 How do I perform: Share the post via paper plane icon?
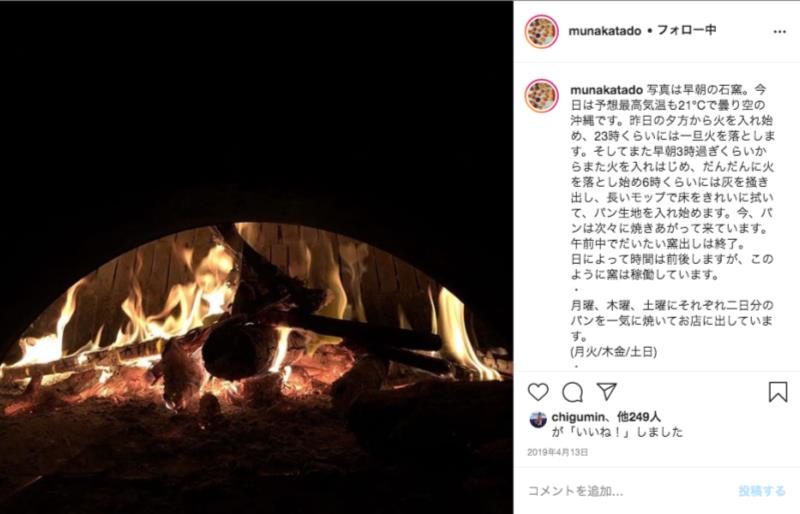[x=607, y=391]
